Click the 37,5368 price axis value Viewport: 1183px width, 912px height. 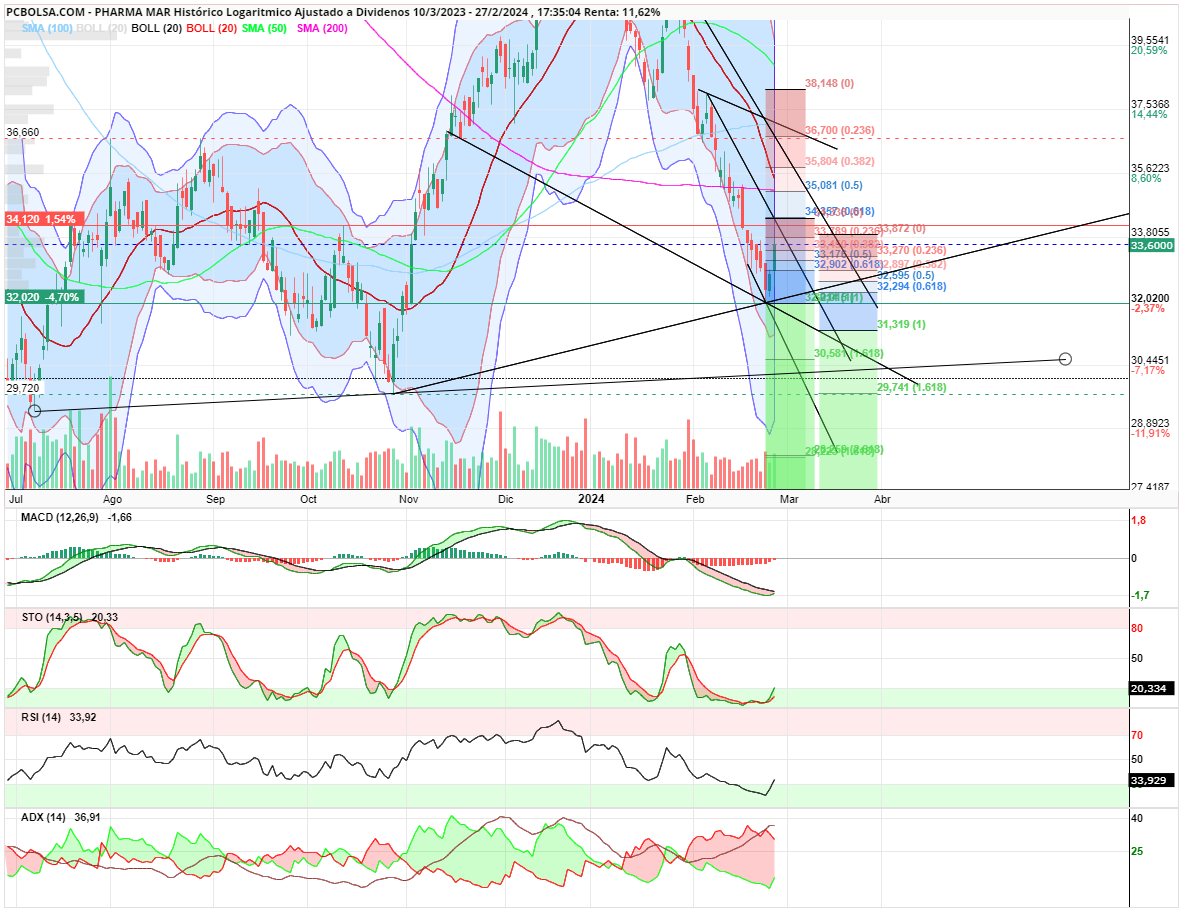(1151, 104)
